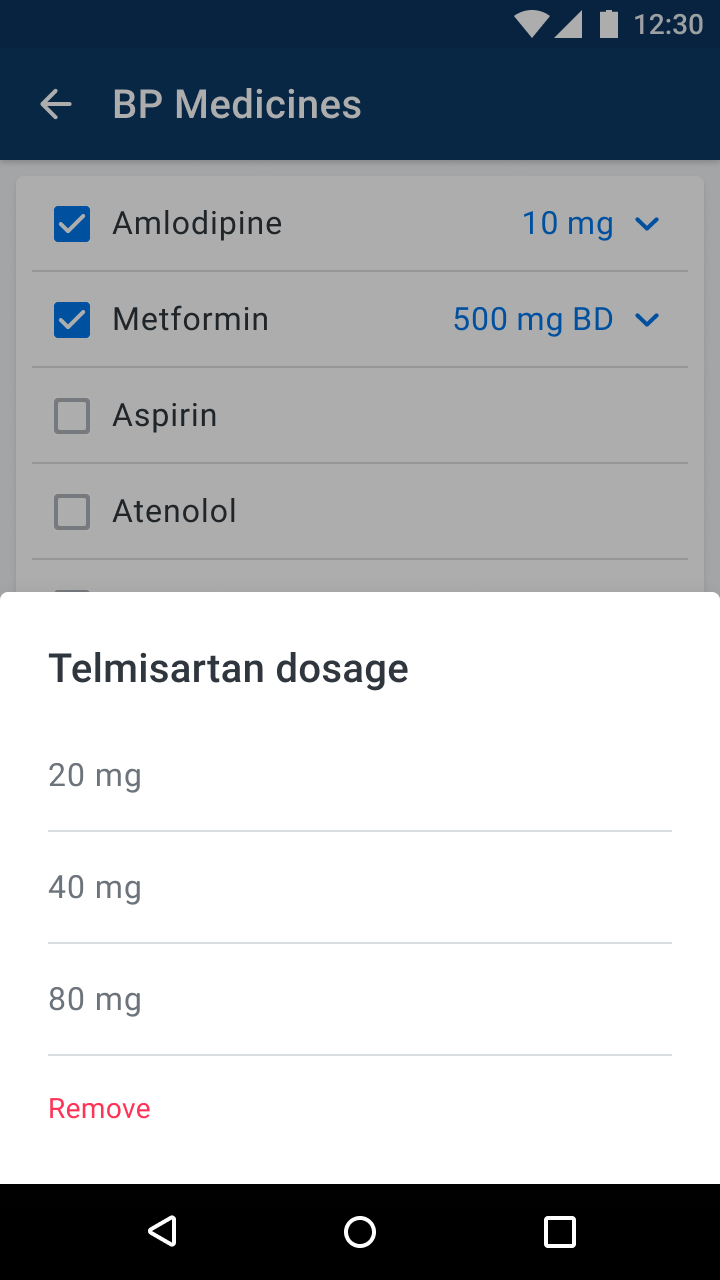
Task: Enable the Atenolol checkbox
Action: [72, 512]
